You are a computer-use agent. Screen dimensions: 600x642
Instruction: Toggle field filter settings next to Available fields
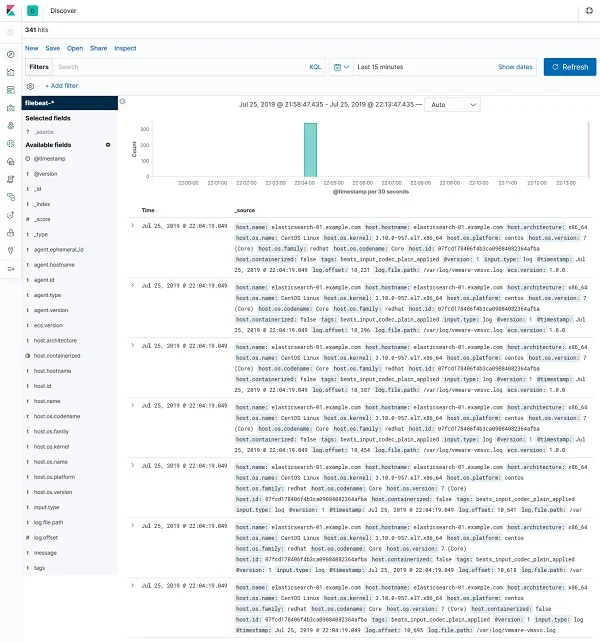108,145
